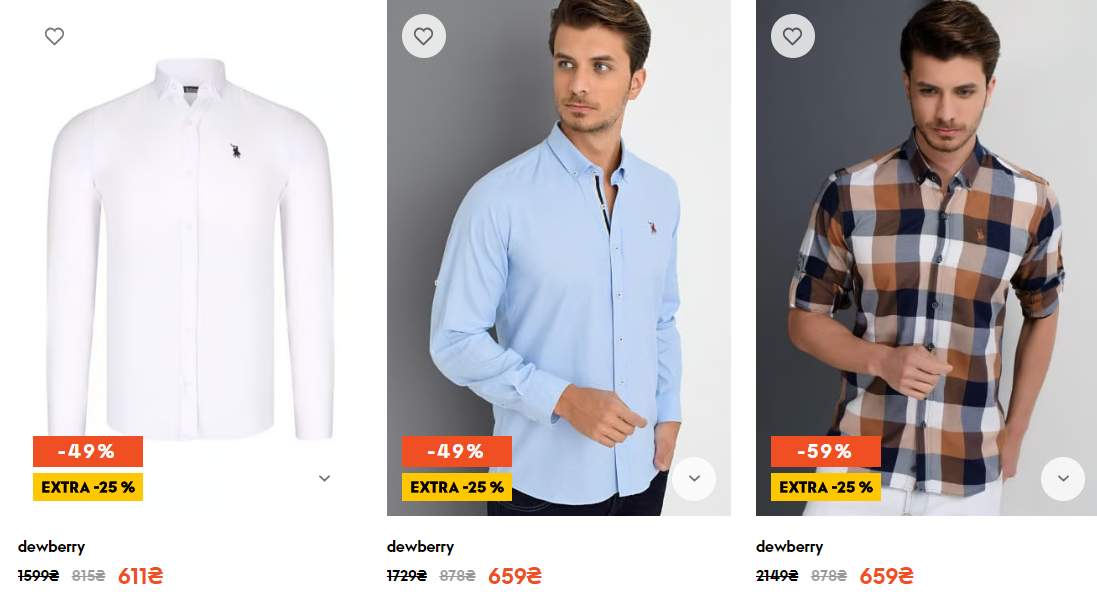This screenshot has width=1097, height=610.
Task: Toggle the heart on the checkered shirt
Action: tap(793, 37)
